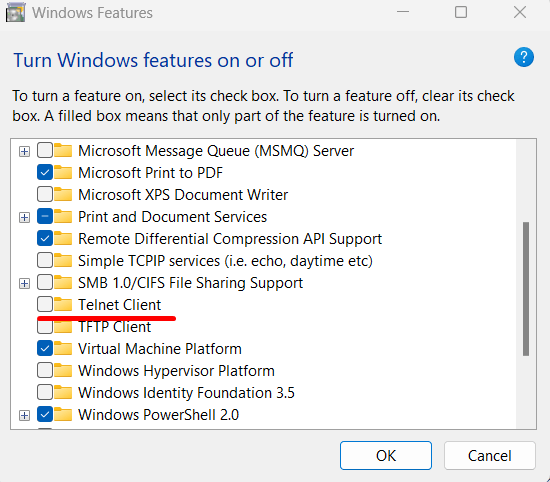Select Windows PowerShell 2.0 label
The width and height of the screenshot is (550, 482).
click(x=159, y=415)
